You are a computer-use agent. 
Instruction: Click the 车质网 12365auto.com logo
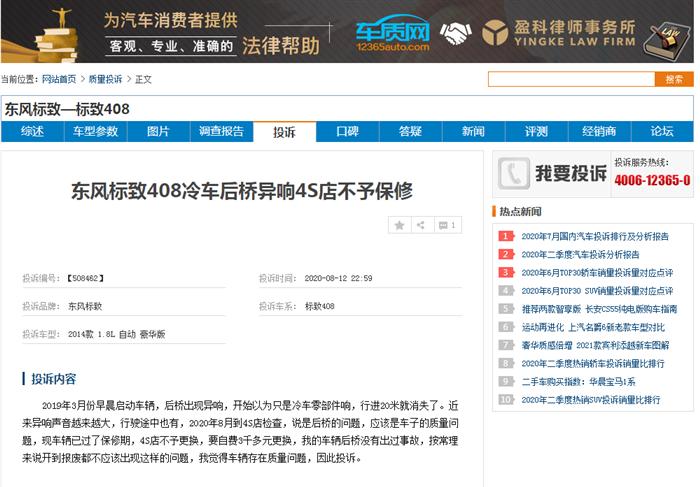392,33
